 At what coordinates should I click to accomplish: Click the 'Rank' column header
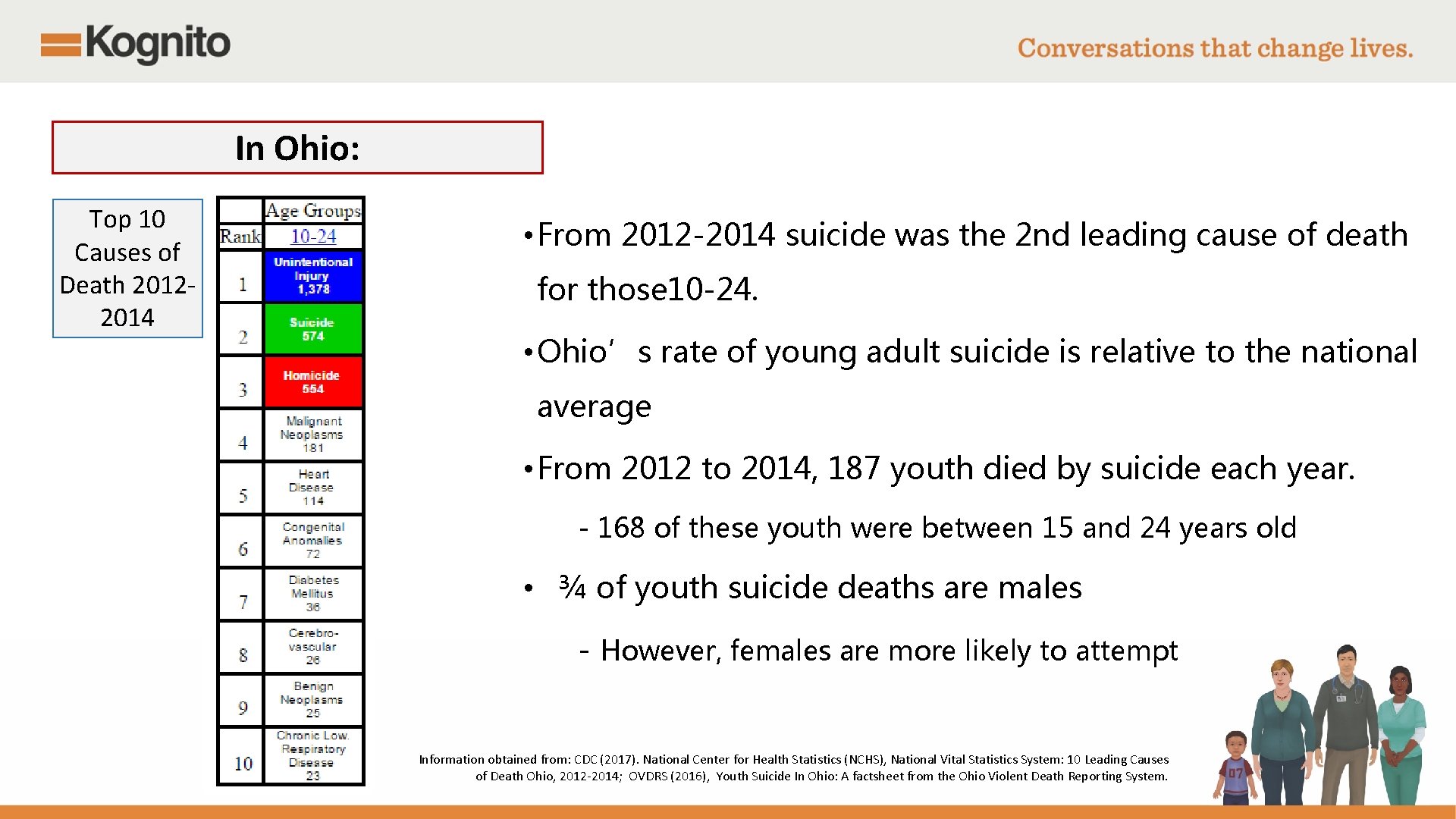pos(240,237)
